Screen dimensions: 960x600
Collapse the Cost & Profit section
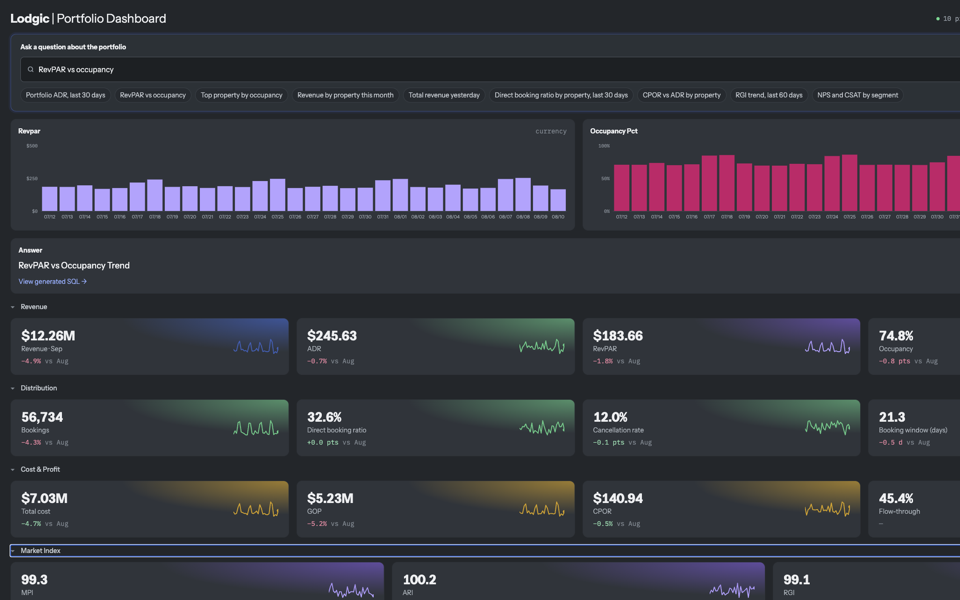[13, 470]
